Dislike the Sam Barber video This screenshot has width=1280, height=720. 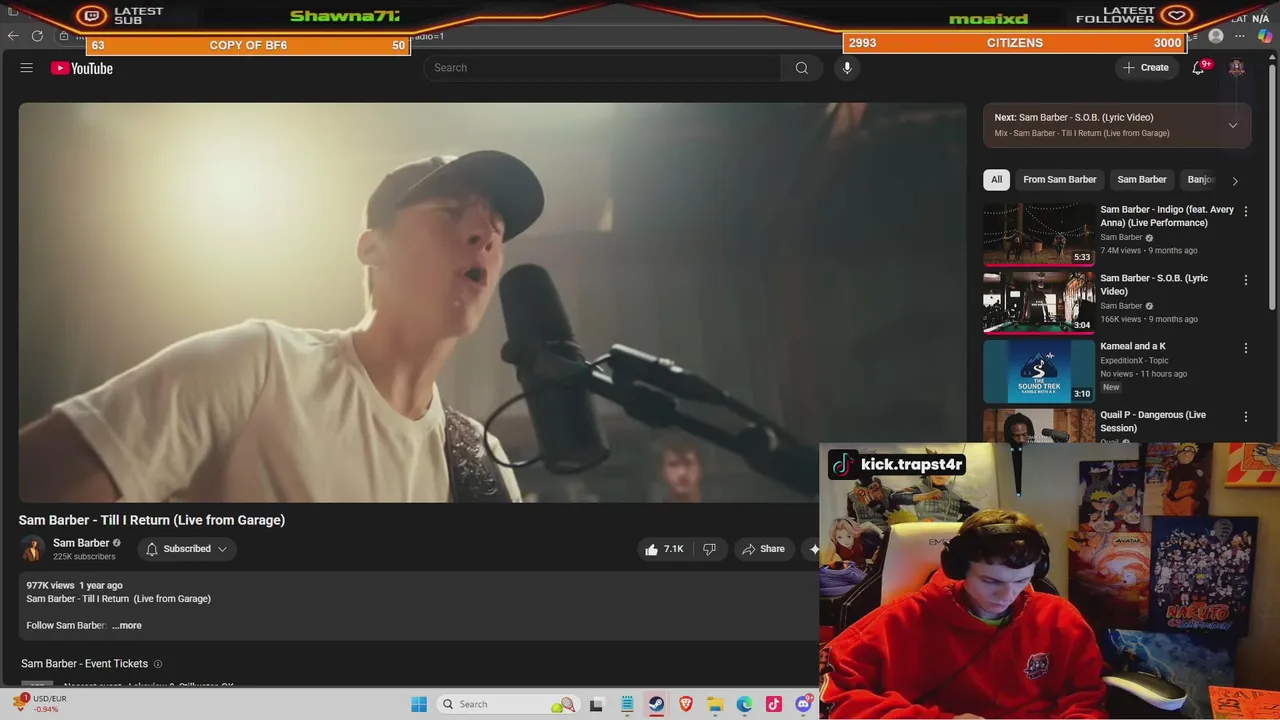click(x=709, y=549)
